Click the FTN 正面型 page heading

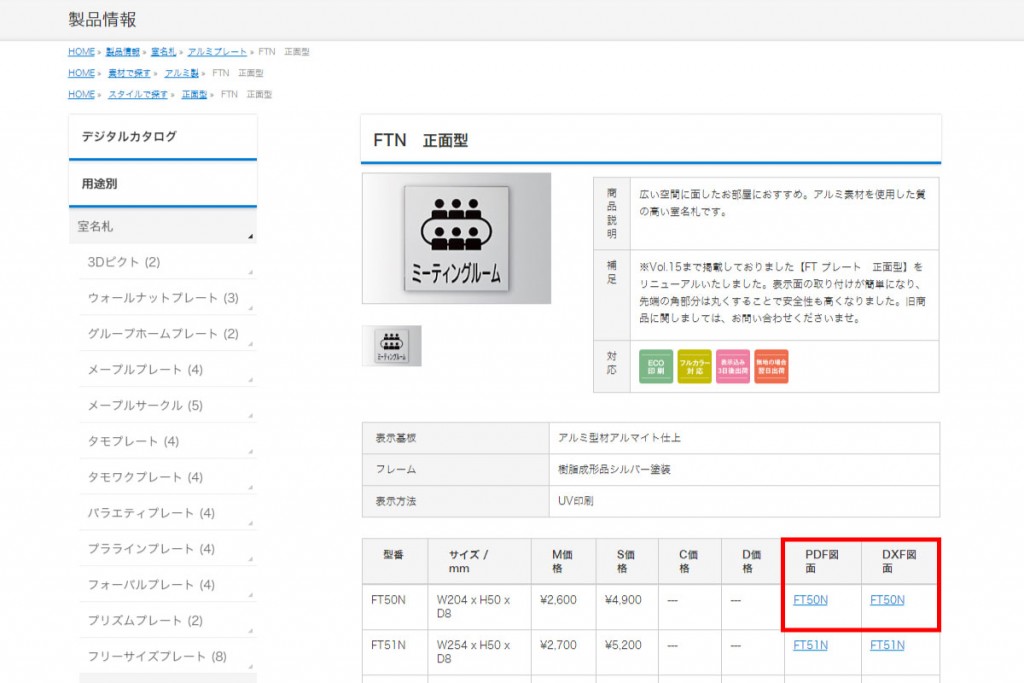421,140
